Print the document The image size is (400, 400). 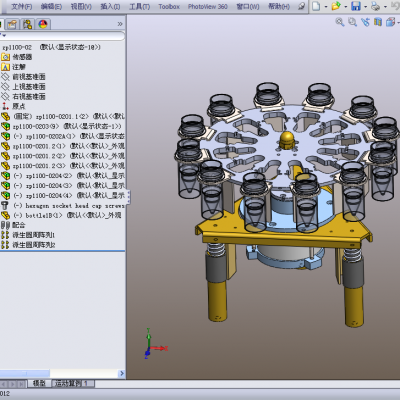point(376,6)
